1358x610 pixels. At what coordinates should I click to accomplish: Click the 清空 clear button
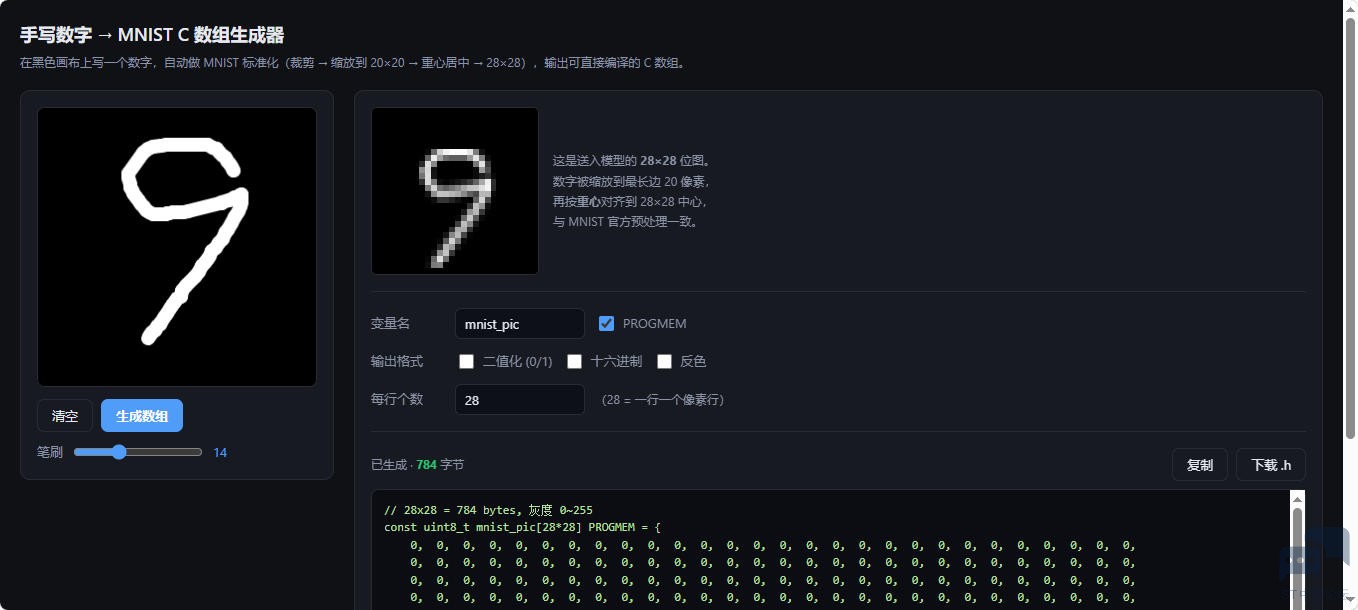click(x=65, y=416)
